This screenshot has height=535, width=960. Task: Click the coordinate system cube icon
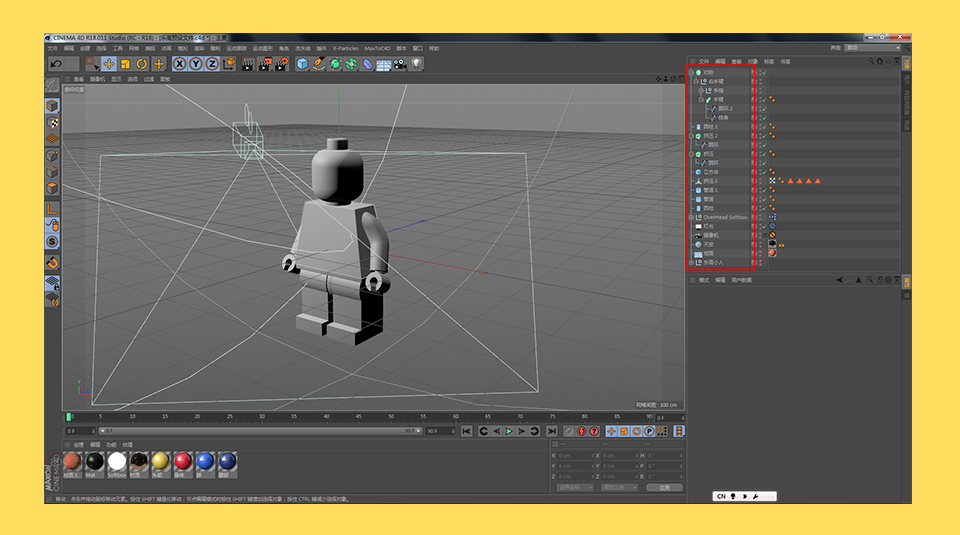tap(229, 64)
